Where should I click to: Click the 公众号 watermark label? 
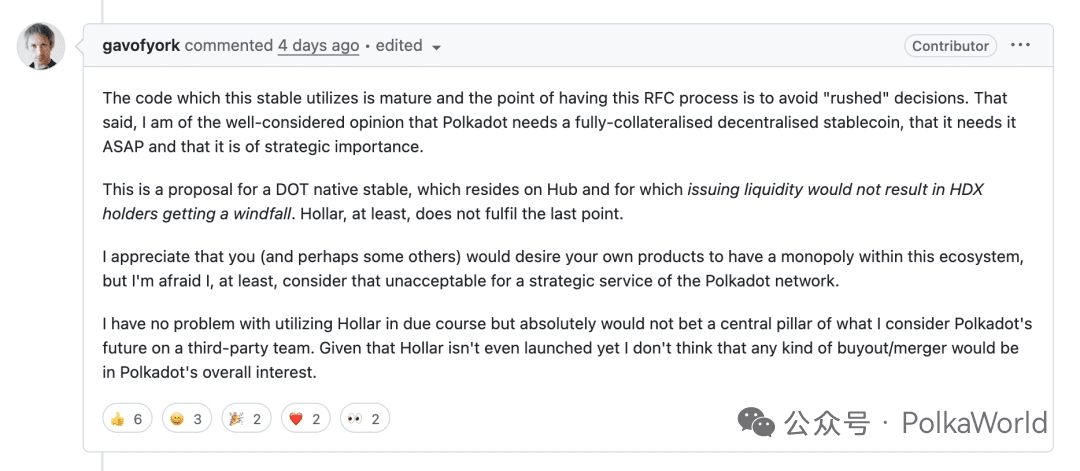click(x=827, y=422)
